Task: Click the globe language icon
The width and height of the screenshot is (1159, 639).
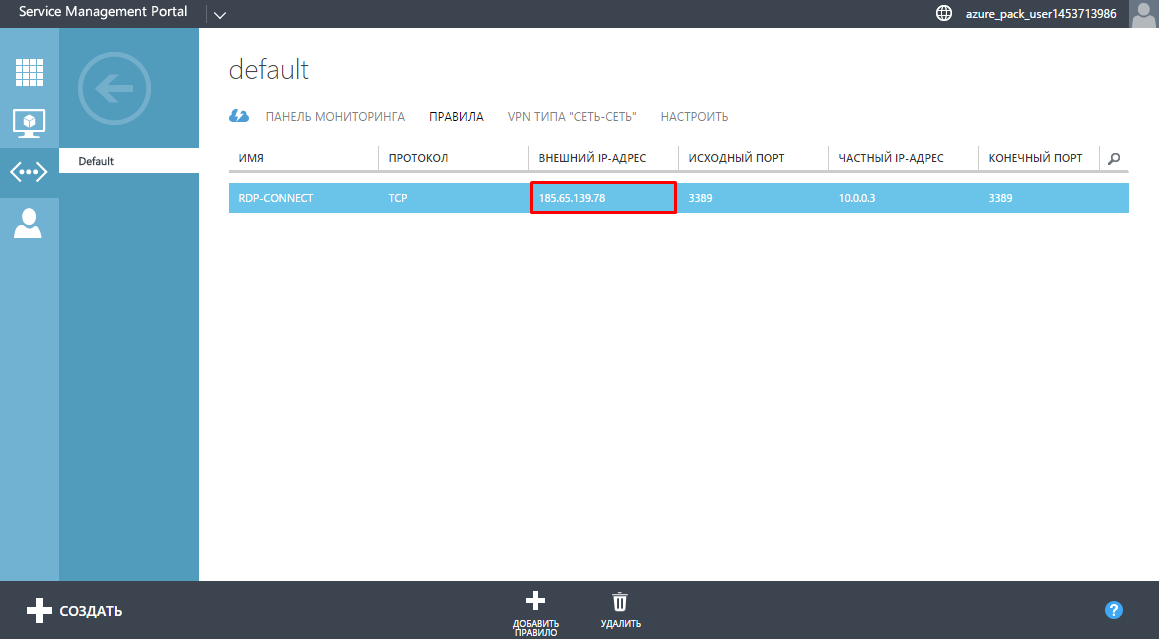Action: (x=943, y=14)
